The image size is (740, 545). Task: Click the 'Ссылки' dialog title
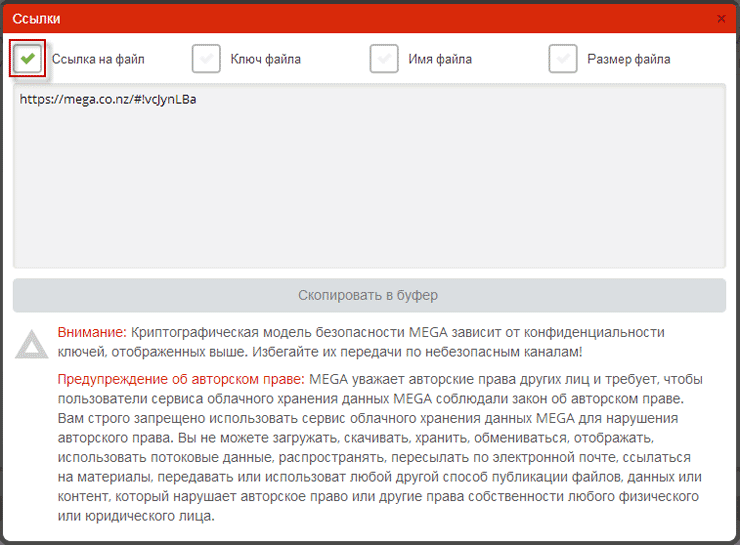(36, 19)
